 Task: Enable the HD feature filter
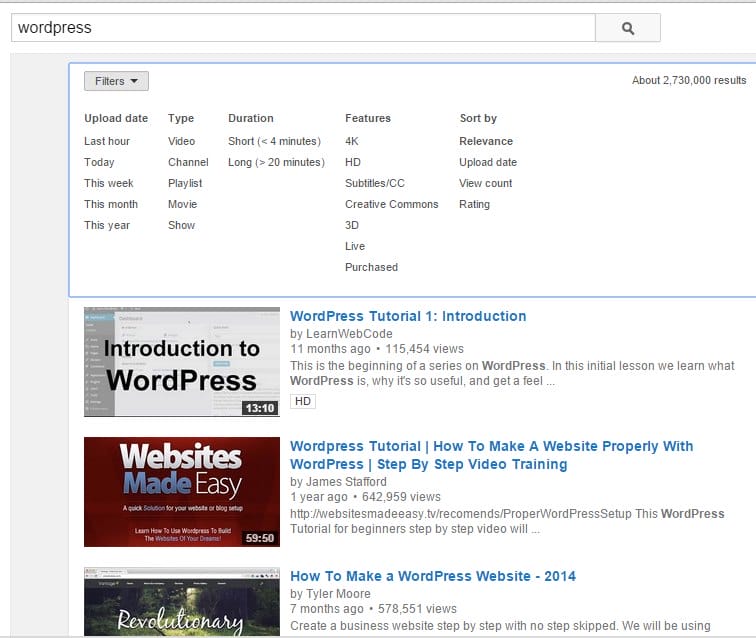[353, 162]
